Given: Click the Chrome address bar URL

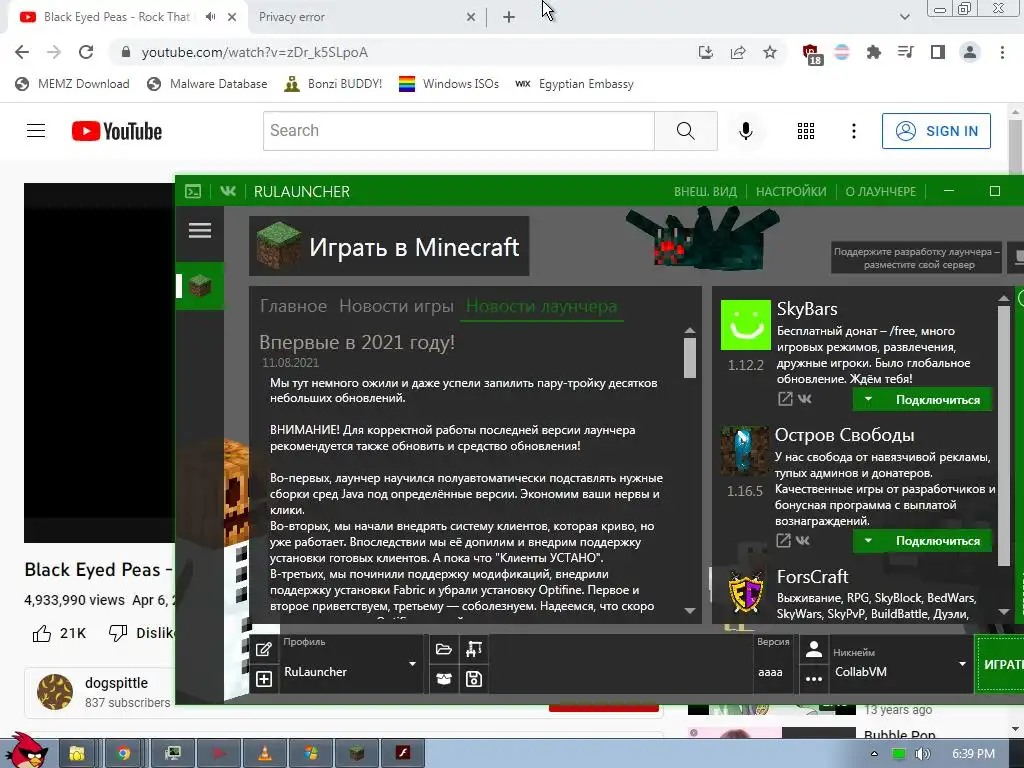Looking at the screenshot, I should point(255,52).
